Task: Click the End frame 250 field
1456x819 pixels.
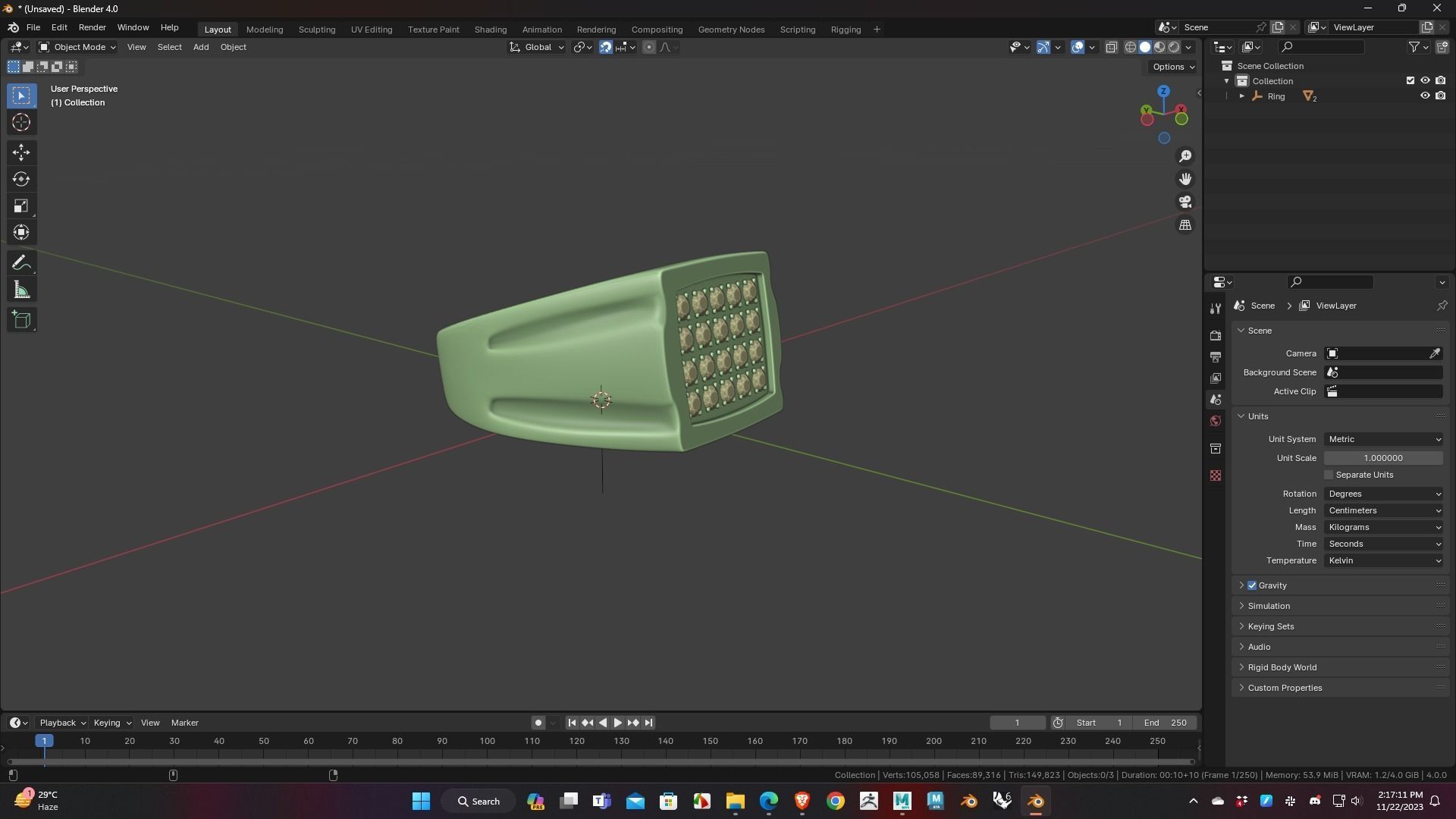Action: [x=1167, y=723]
